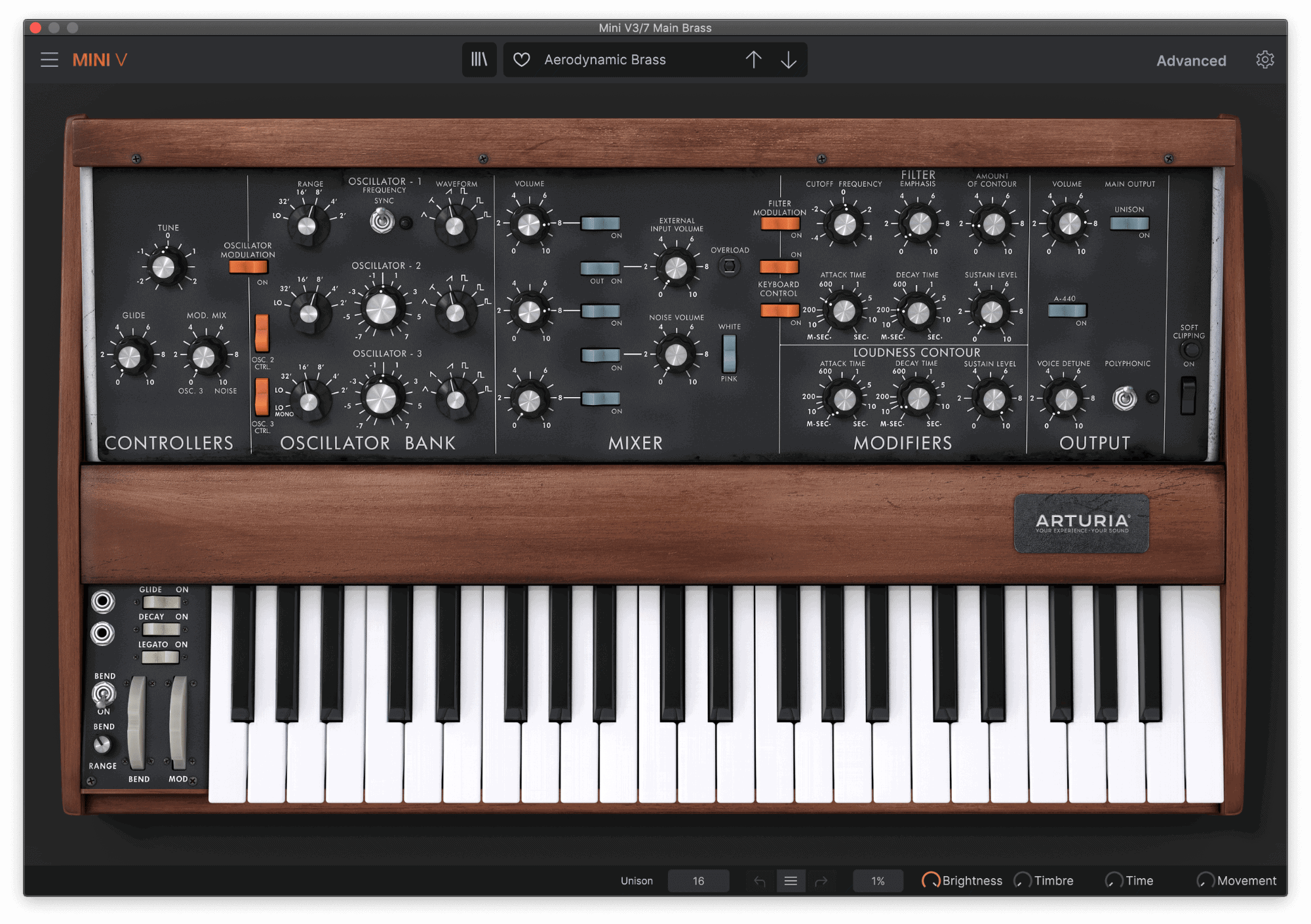
Task: Open the hamburger main menu
Action: pyautogui.click(x=50, y=60)
